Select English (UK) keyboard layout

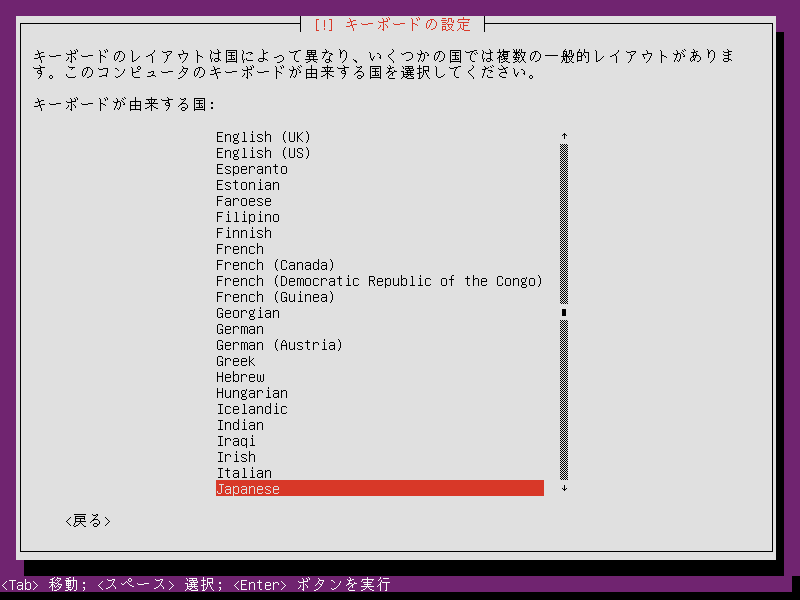(x=263, y=137)
